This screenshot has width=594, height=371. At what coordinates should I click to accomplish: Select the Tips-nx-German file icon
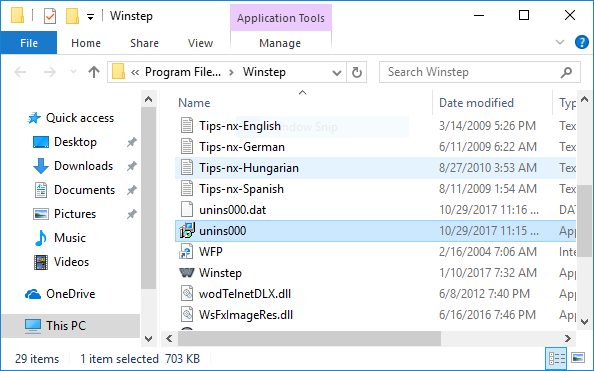pyautogui.click(x=187, y=147)
